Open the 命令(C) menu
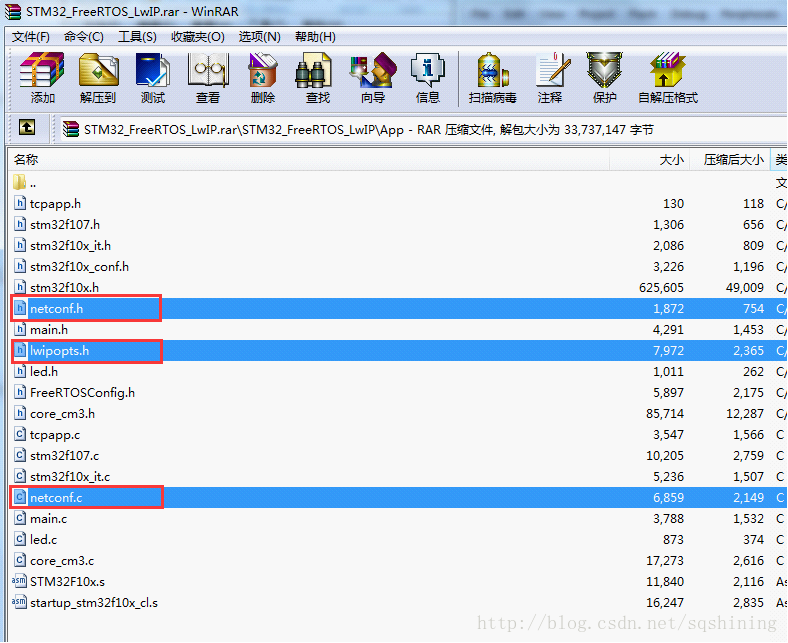Screen dimensions: 788x643 84,37
